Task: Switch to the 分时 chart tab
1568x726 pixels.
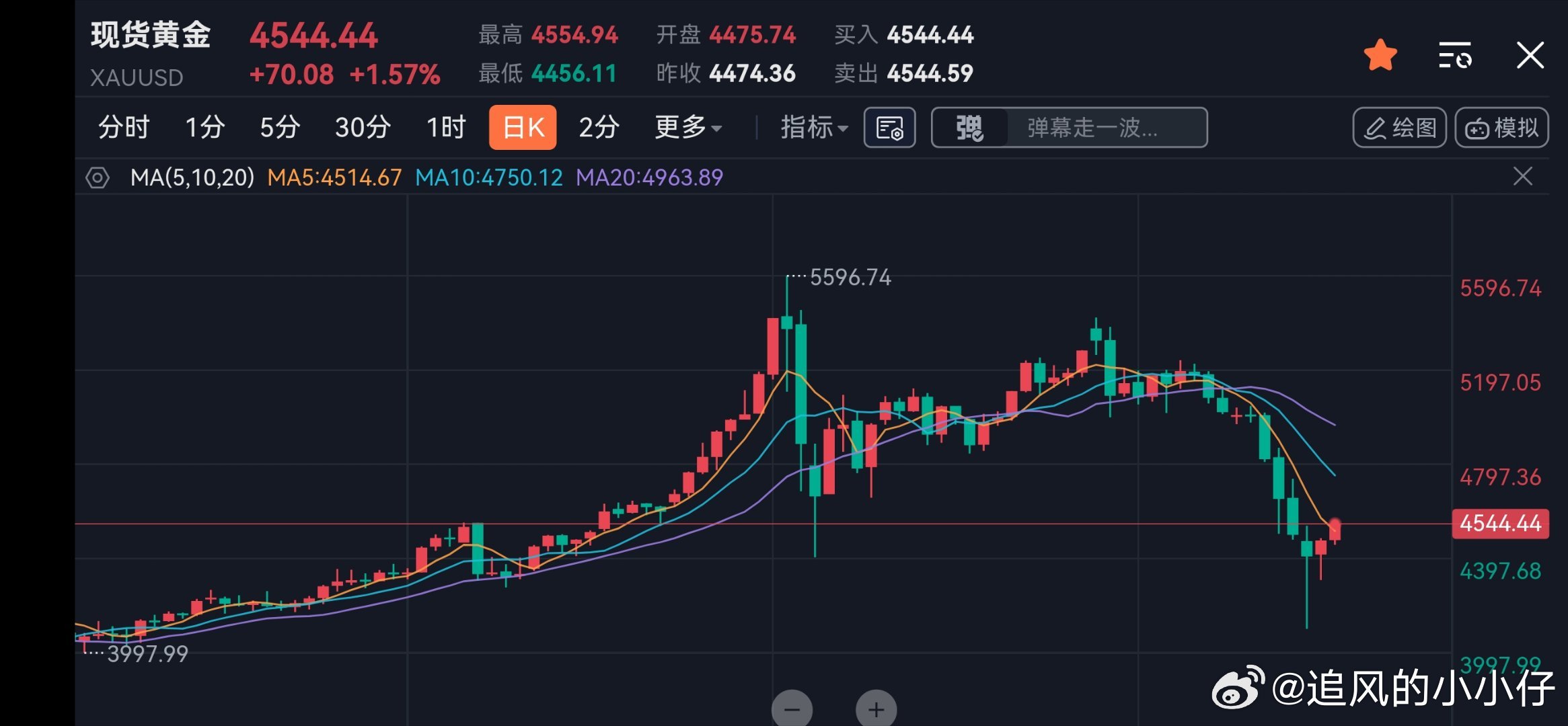Action: [x=123, y=126]
